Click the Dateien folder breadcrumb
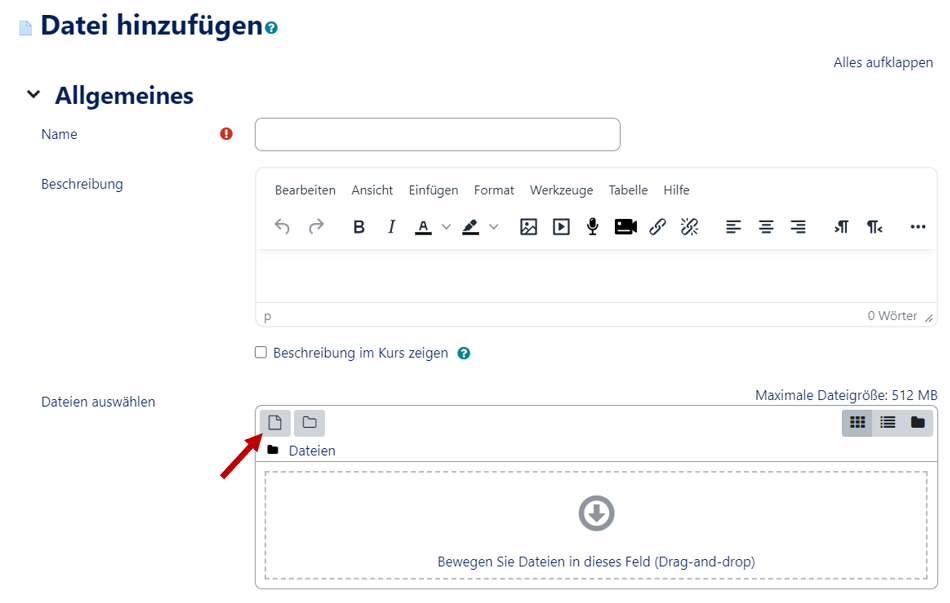The height and width of the screenshot is (603, 950). [311, 451]
